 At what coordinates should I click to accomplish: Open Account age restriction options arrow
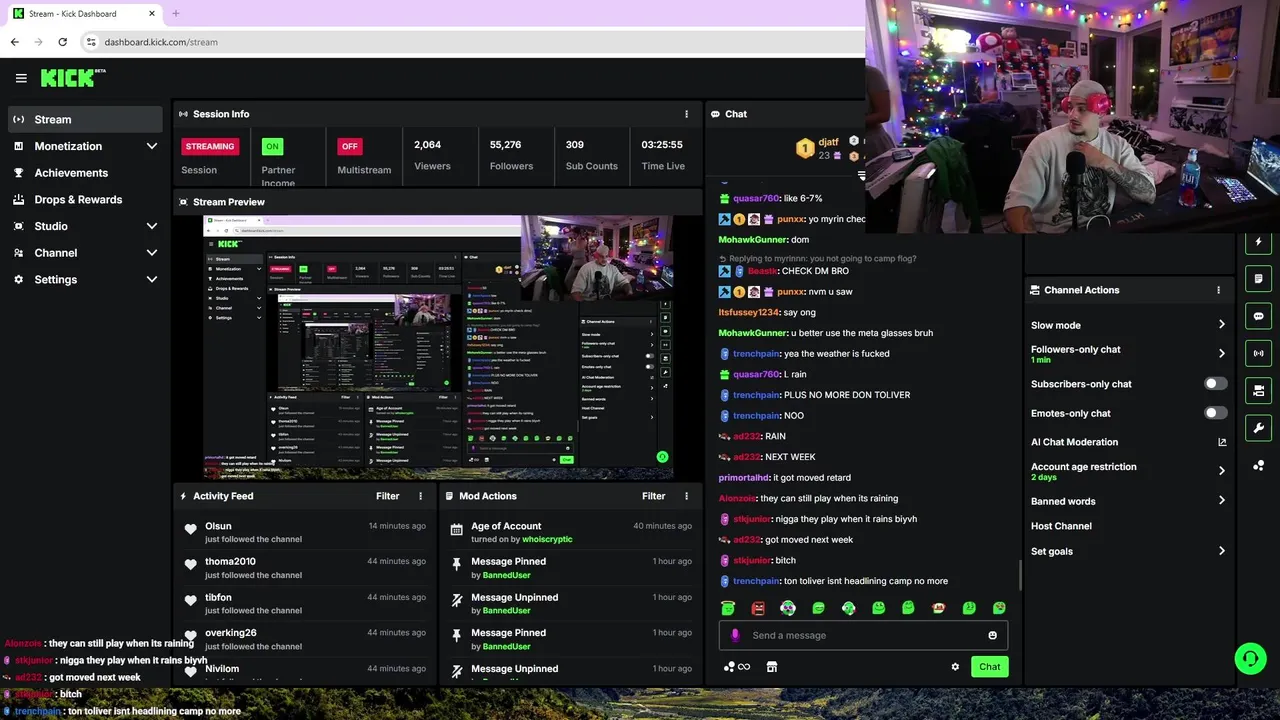[x=1221, y=471]
